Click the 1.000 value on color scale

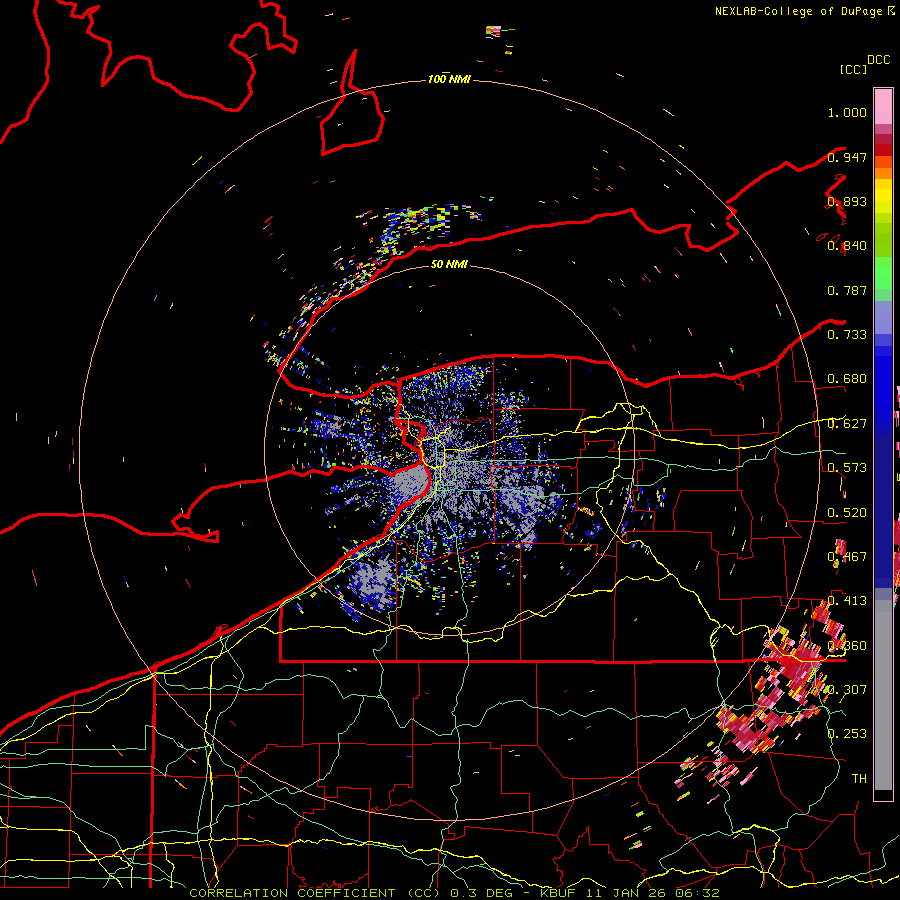[x=847, y=112]
